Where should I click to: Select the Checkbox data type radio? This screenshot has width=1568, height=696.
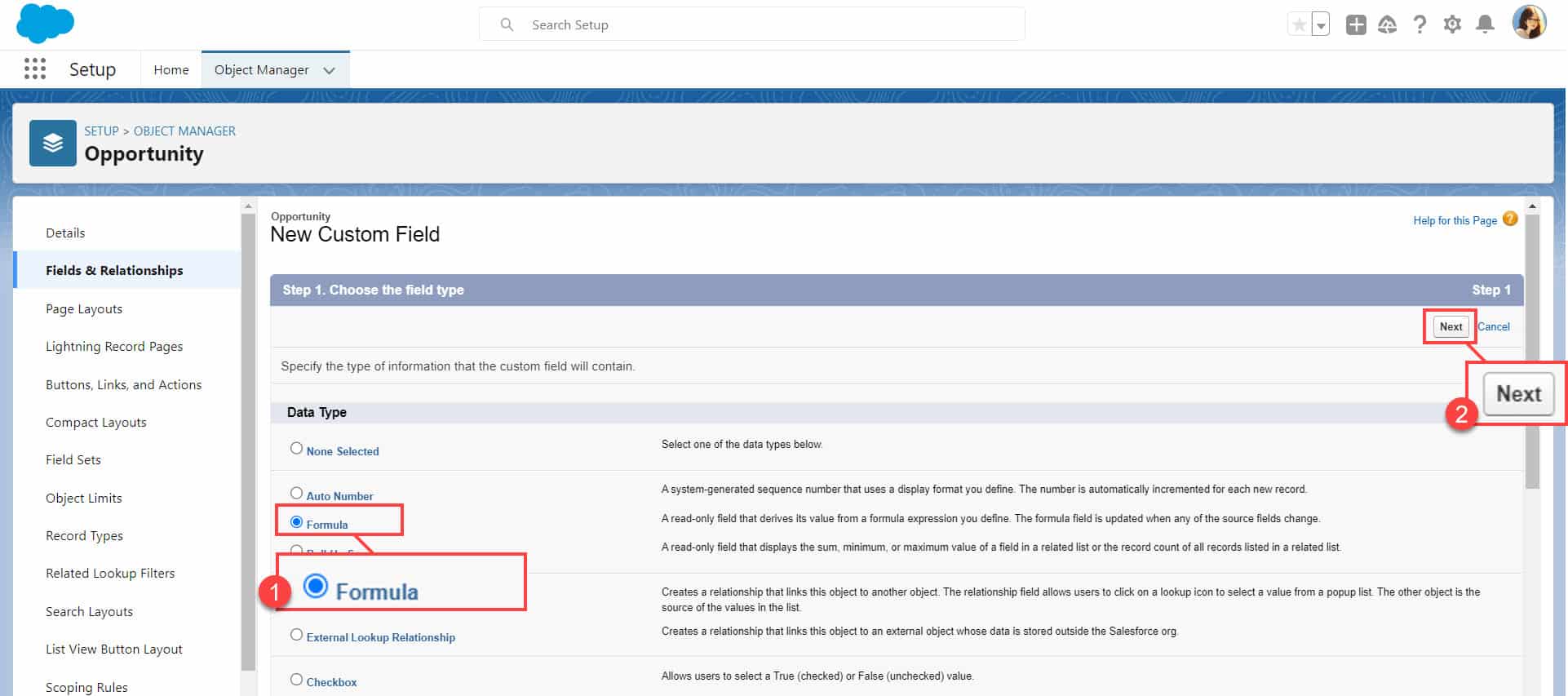[x=296, y=679]
